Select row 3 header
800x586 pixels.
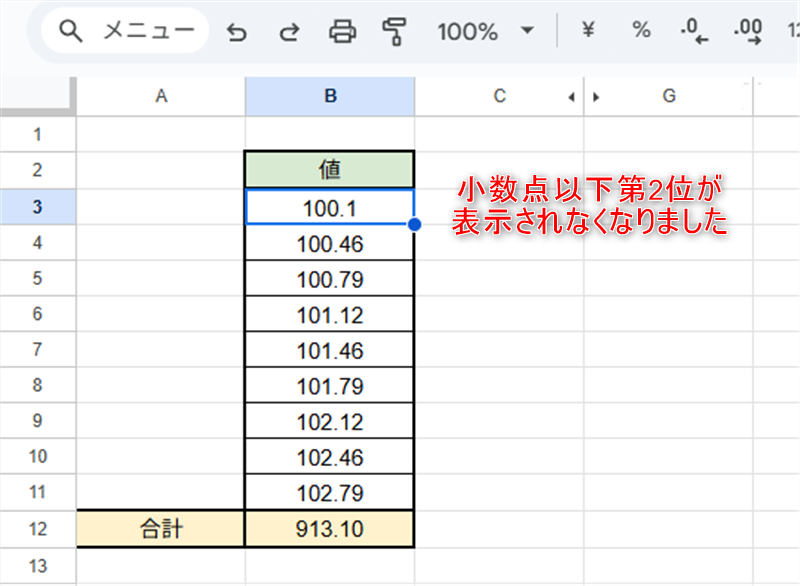38,206
